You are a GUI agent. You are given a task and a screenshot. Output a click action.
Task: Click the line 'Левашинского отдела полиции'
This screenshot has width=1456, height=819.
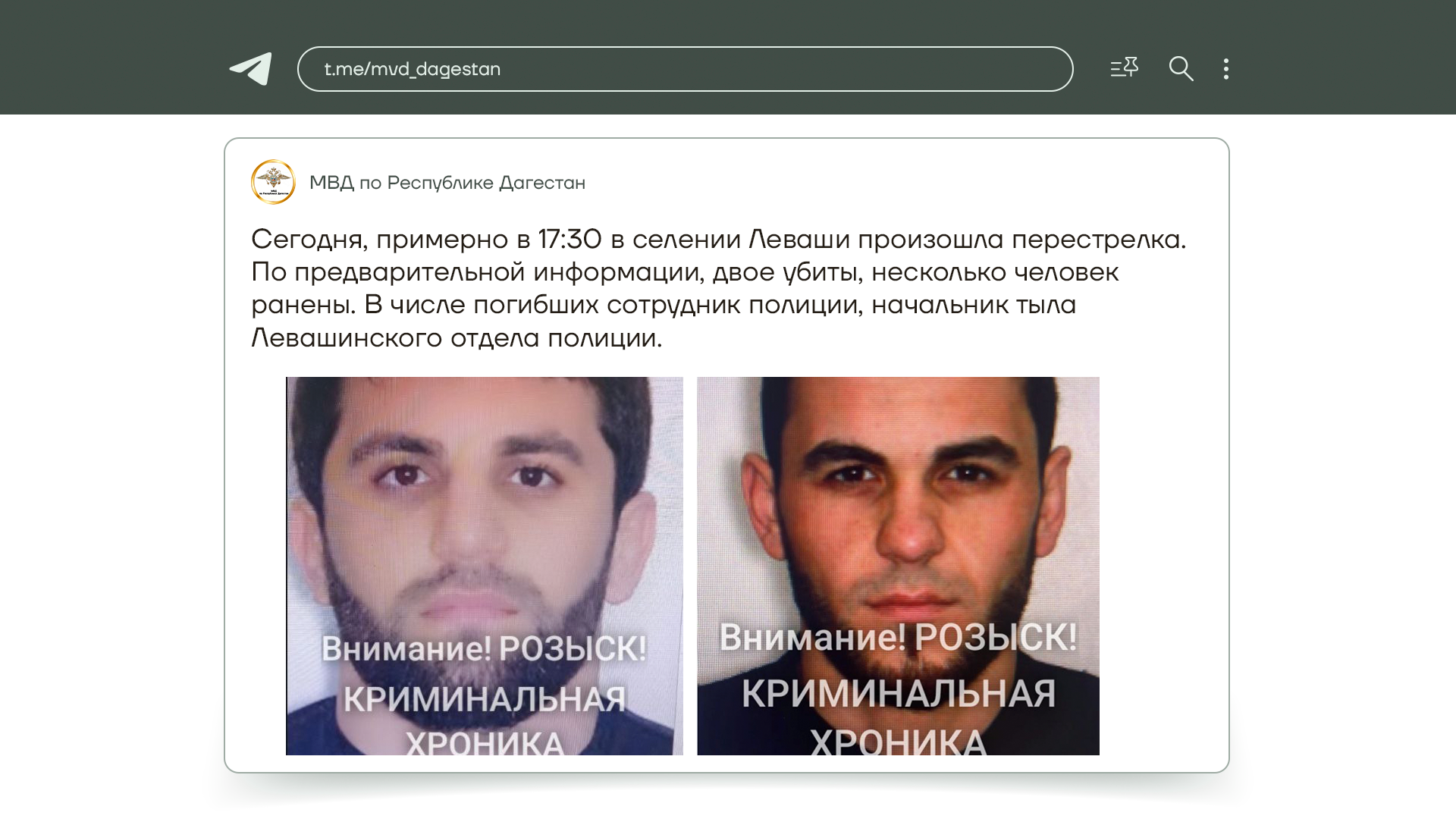point(457,338)
